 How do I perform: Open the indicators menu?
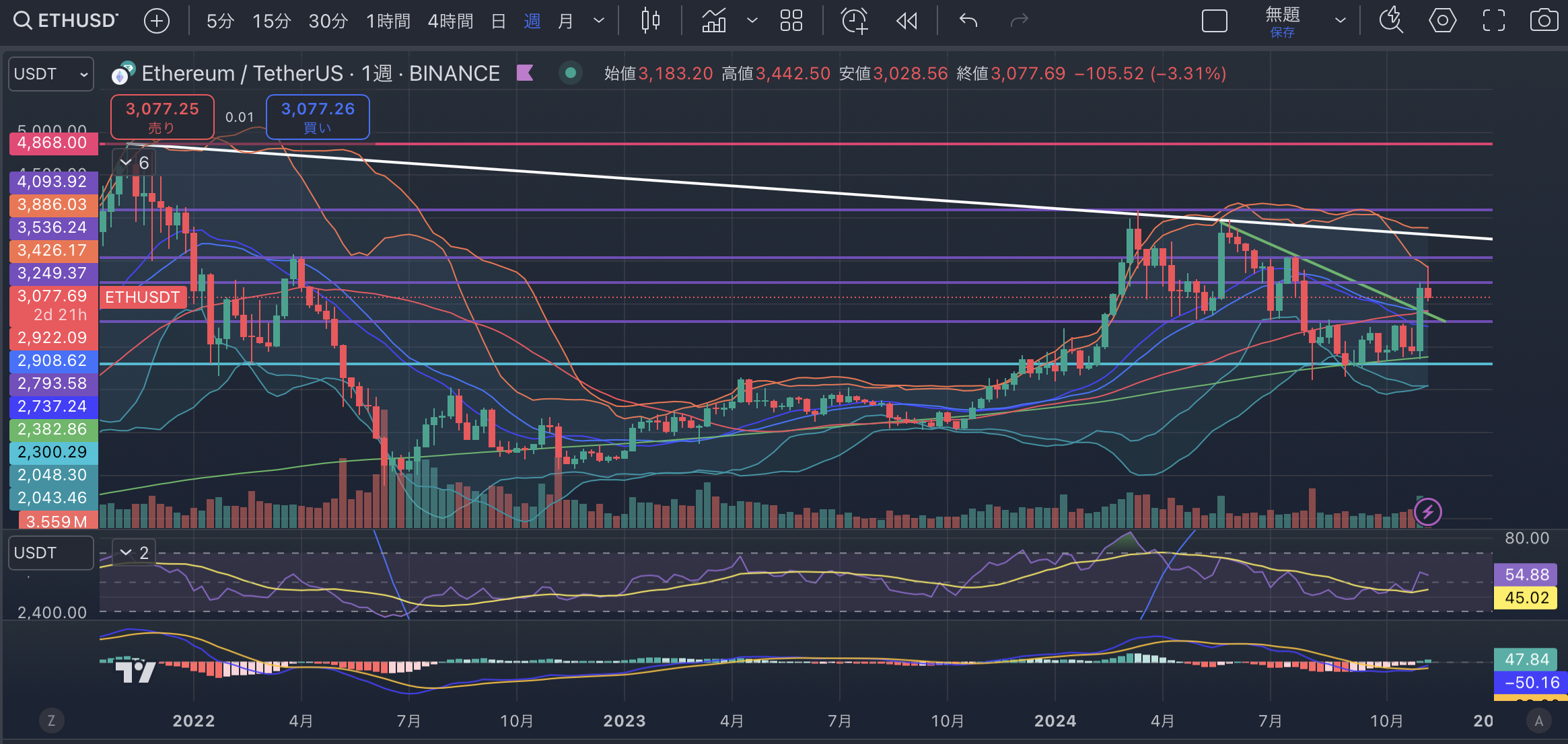click(714, 21)
